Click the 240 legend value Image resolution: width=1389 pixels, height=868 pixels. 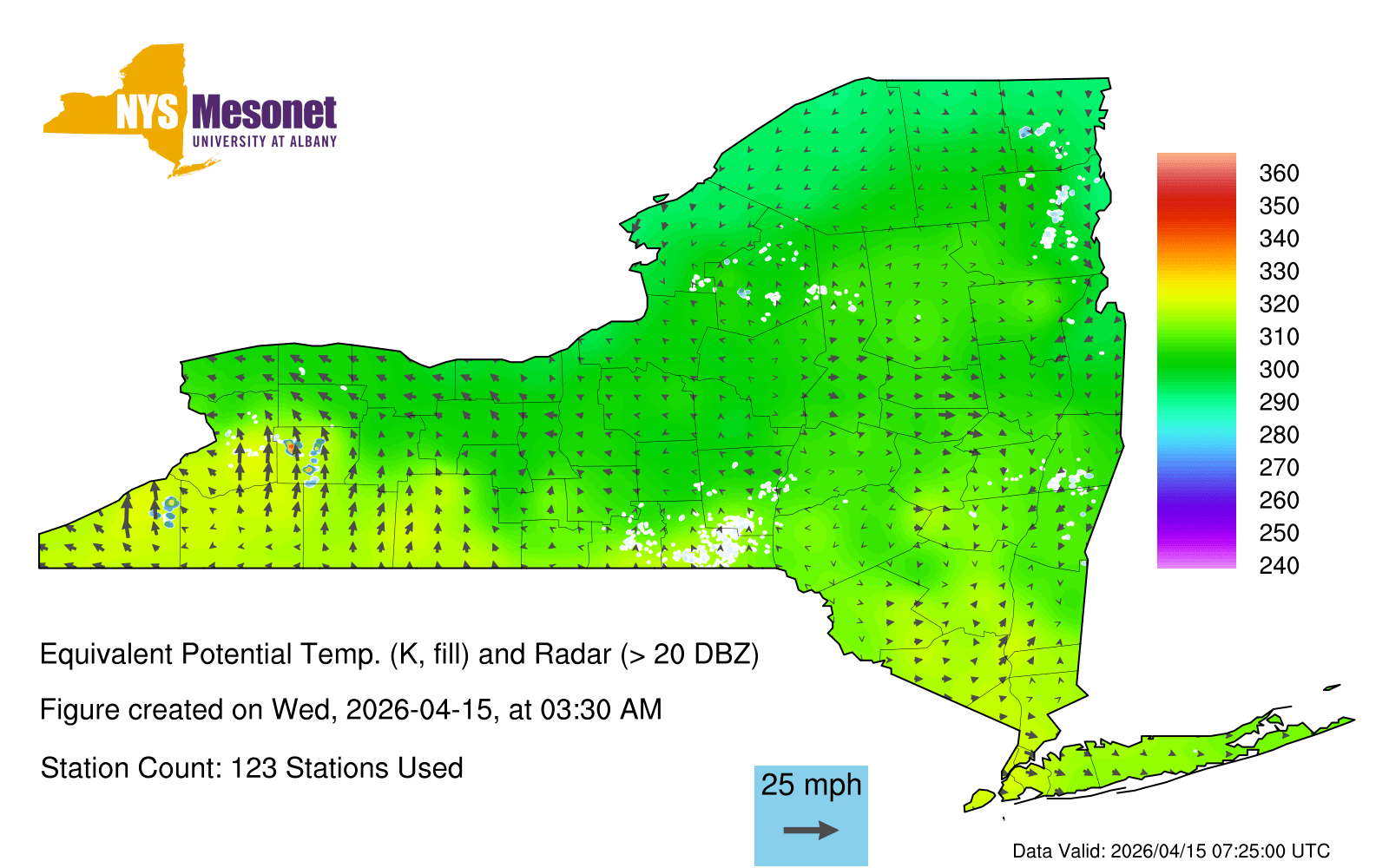pyautogui.click(x=1279, y=566)
